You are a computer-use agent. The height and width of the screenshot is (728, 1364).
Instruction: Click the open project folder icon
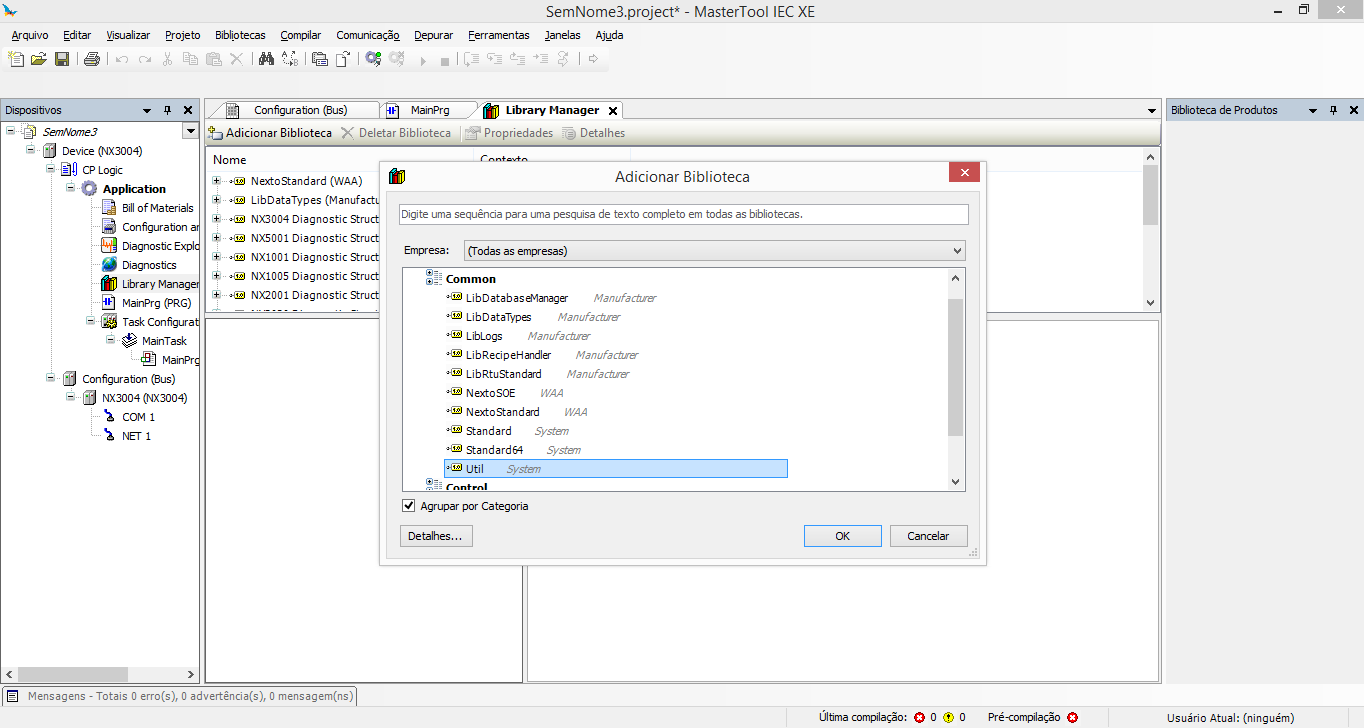[x=39, y=59]
